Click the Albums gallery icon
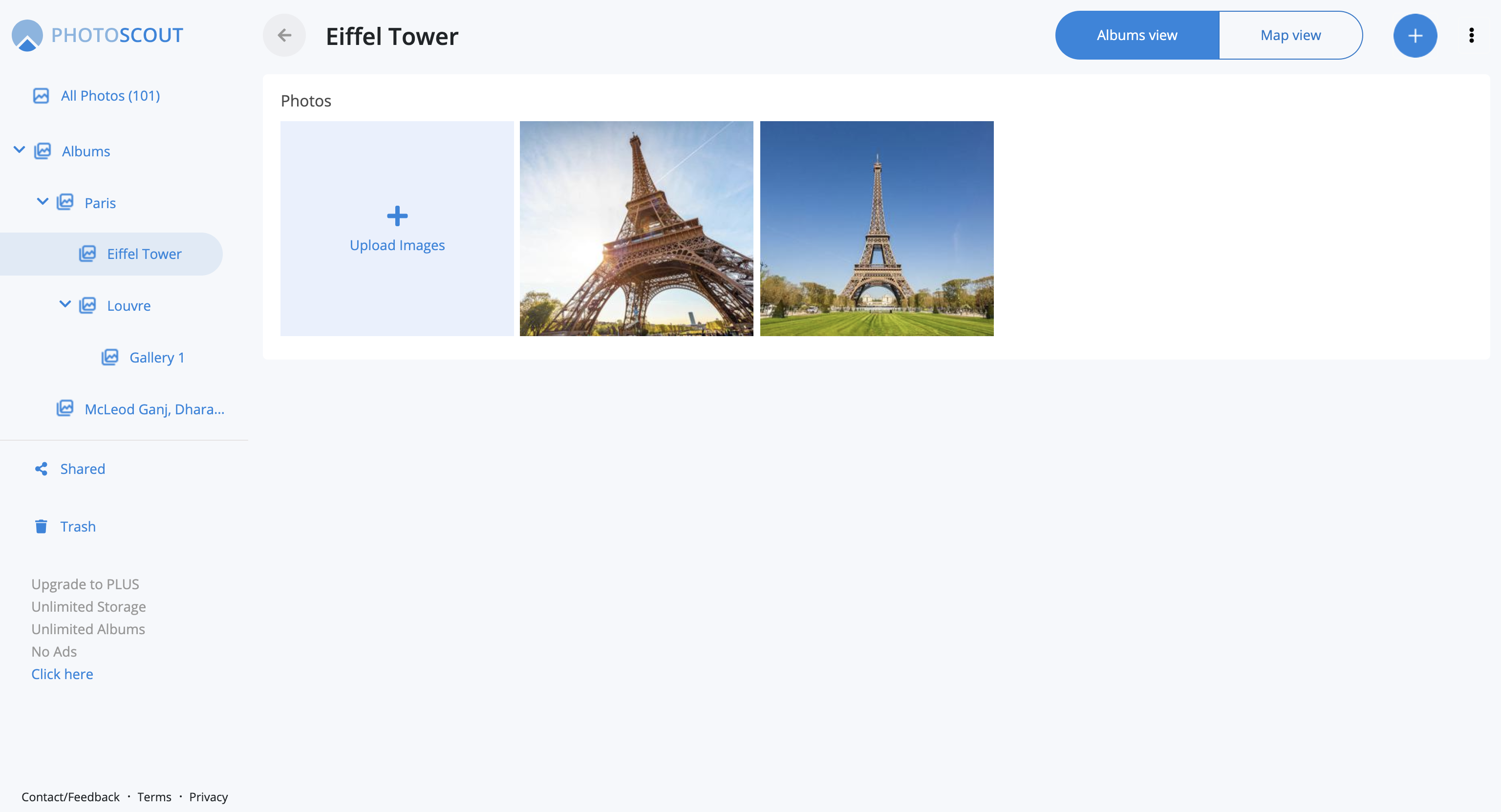This screenshot has height=812, width=1501. point(43,151)
